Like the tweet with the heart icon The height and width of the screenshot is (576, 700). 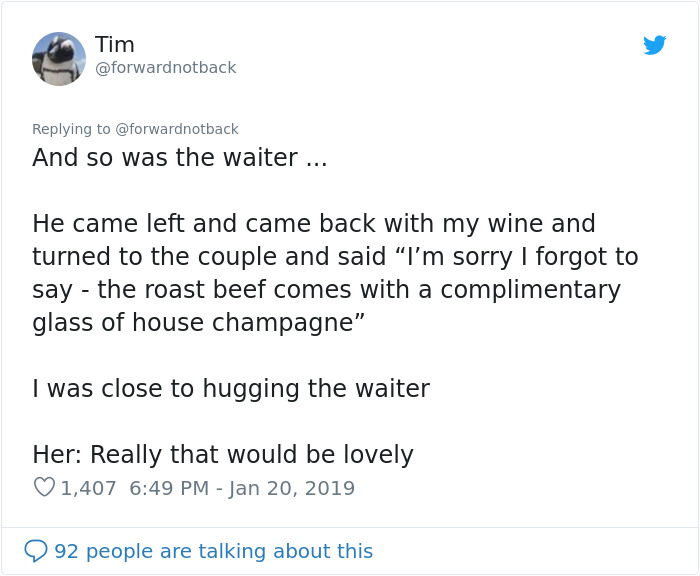pyautogui.click(x=44, y=488)
